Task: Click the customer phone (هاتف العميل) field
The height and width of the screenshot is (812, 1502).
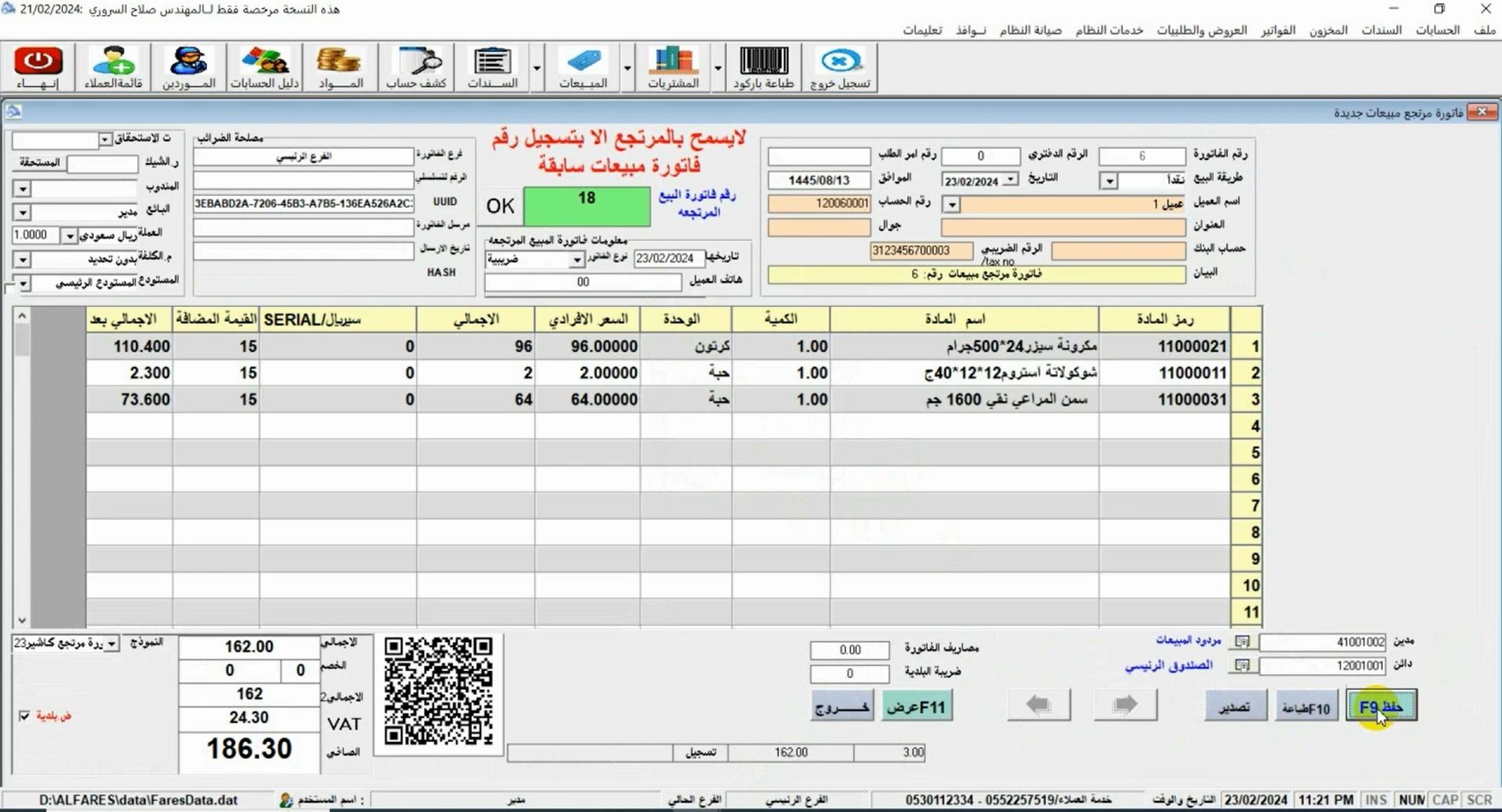Action: click(583, 282)
